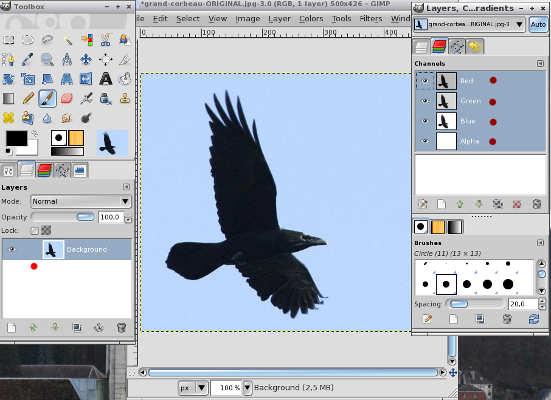Viewport: 551px width, 400px height.
Task: Toggle visibility of the Green channel
Action: 425,101
